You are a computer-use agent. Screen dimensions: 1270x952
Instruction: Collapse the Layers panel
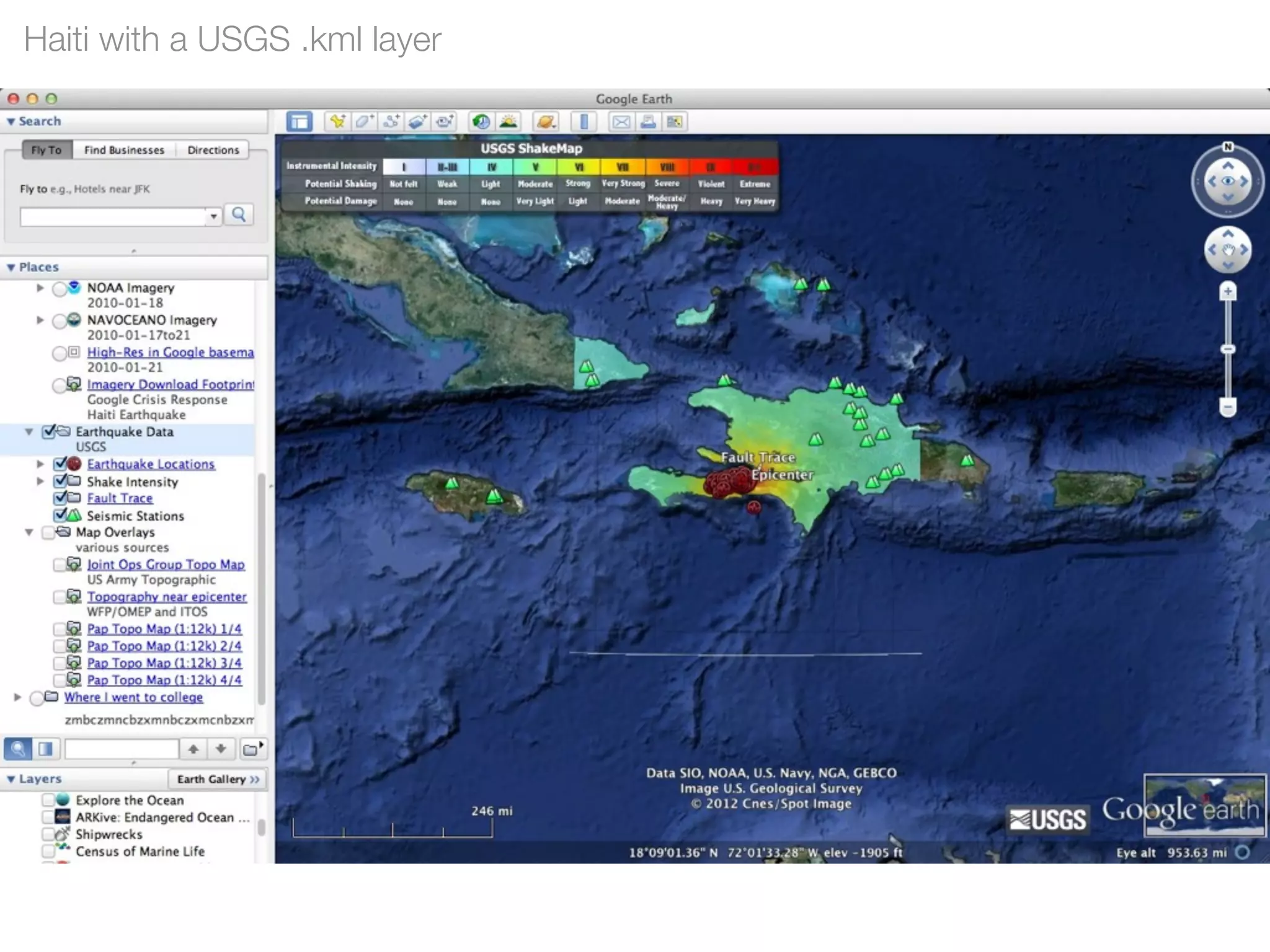(11, 779)
